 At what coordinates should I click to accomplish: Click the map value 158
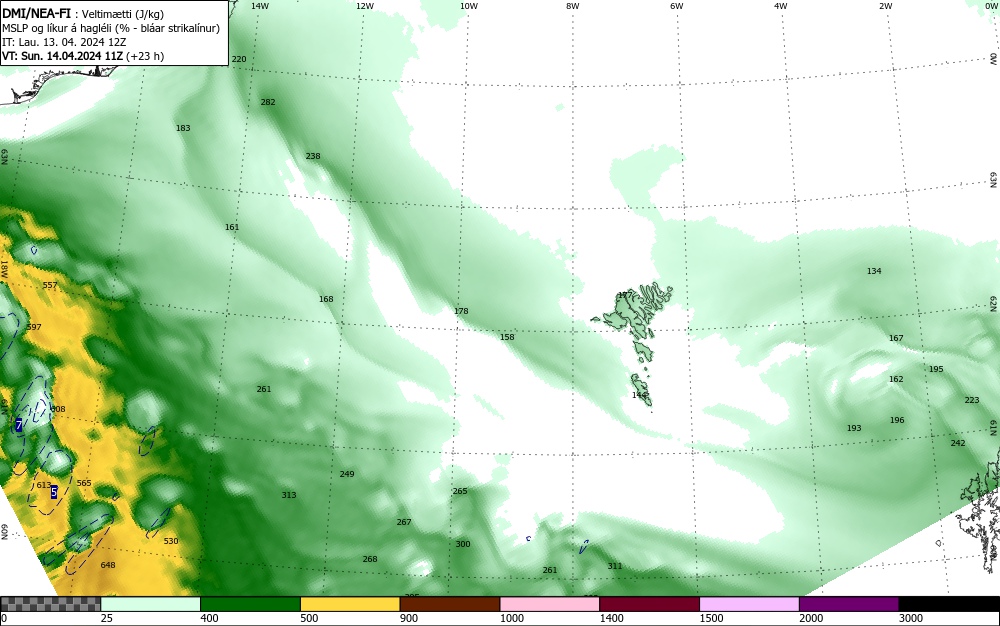(507, 337)
